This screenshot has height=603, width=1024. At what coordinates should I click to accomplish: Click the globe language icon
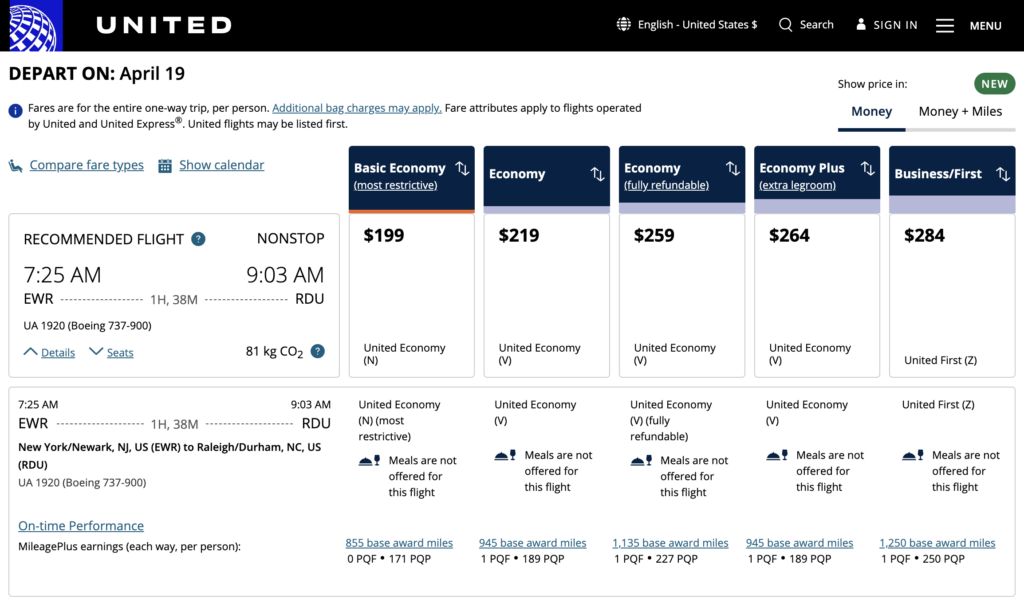[623, 24]
